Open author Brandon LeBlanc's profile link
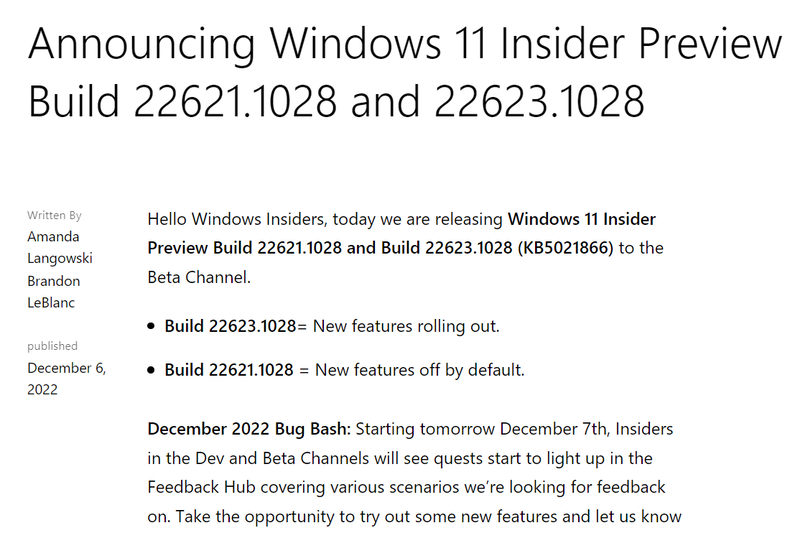800x533 pixels. (54, 292)
